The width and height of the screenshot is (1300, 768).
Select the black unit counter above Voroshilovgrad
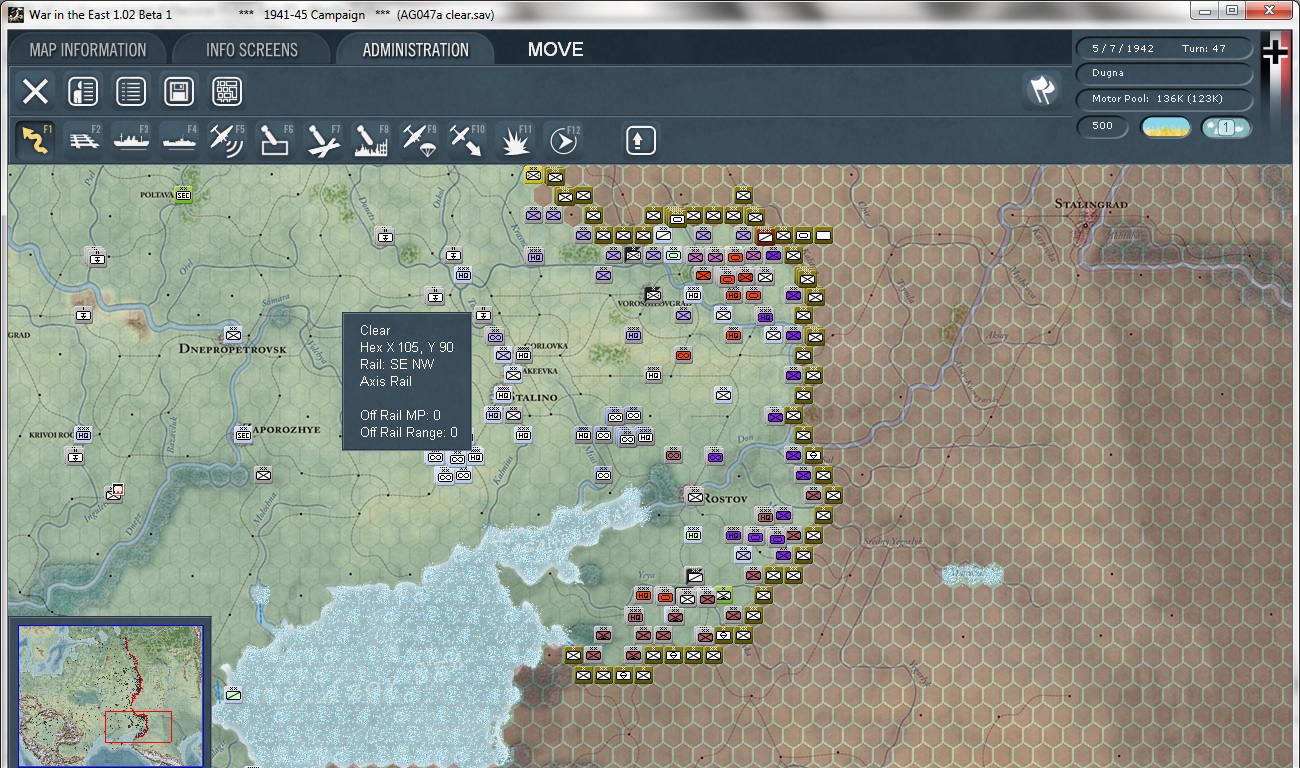point(653,293)
